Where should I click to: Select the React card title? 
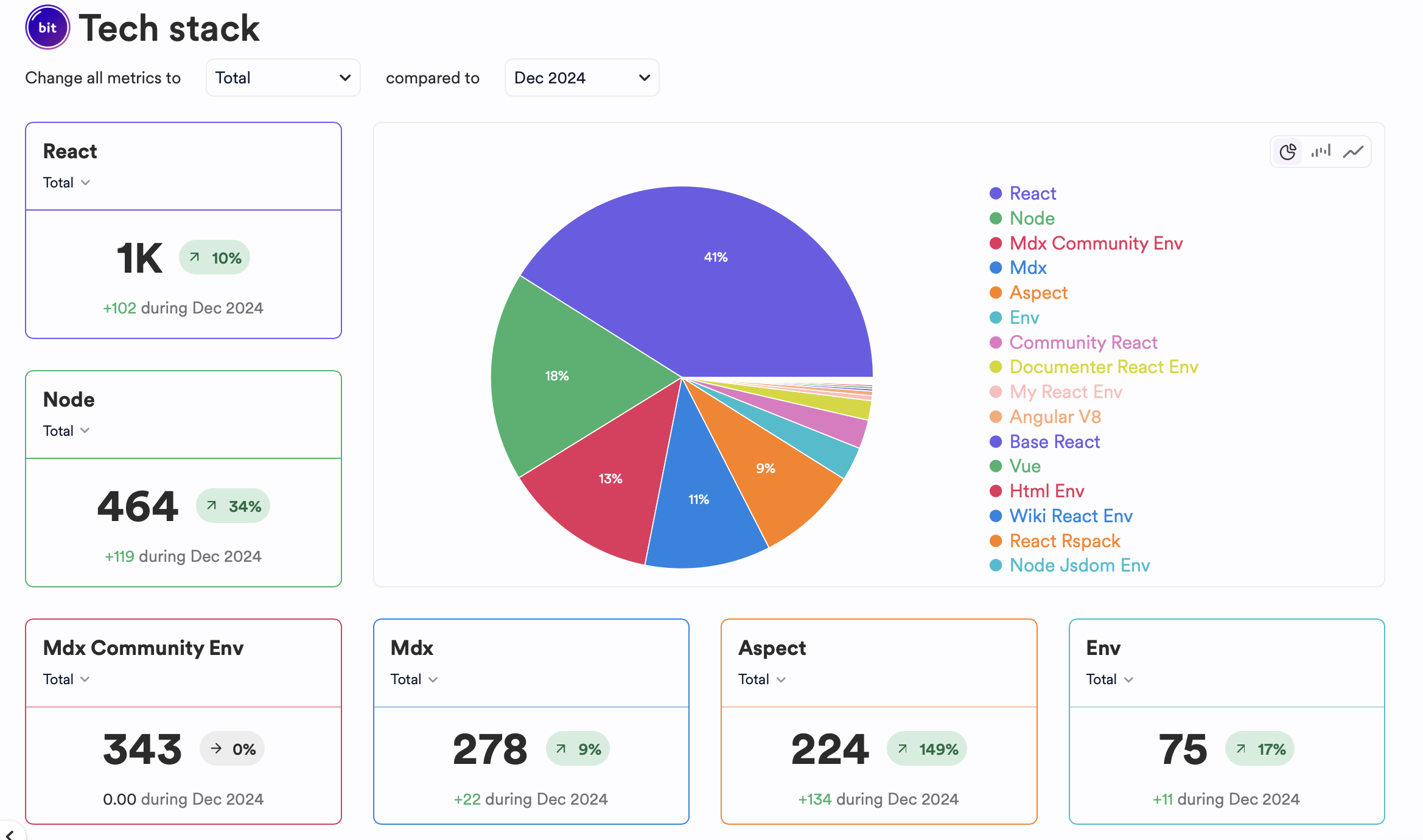[x=70, y=151]
